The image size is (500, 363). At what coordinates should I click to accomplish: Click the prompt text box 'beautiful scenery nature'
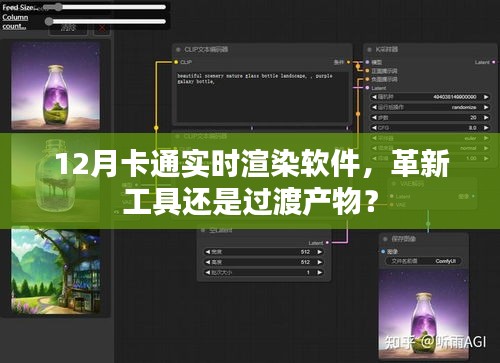pos(262,97)
